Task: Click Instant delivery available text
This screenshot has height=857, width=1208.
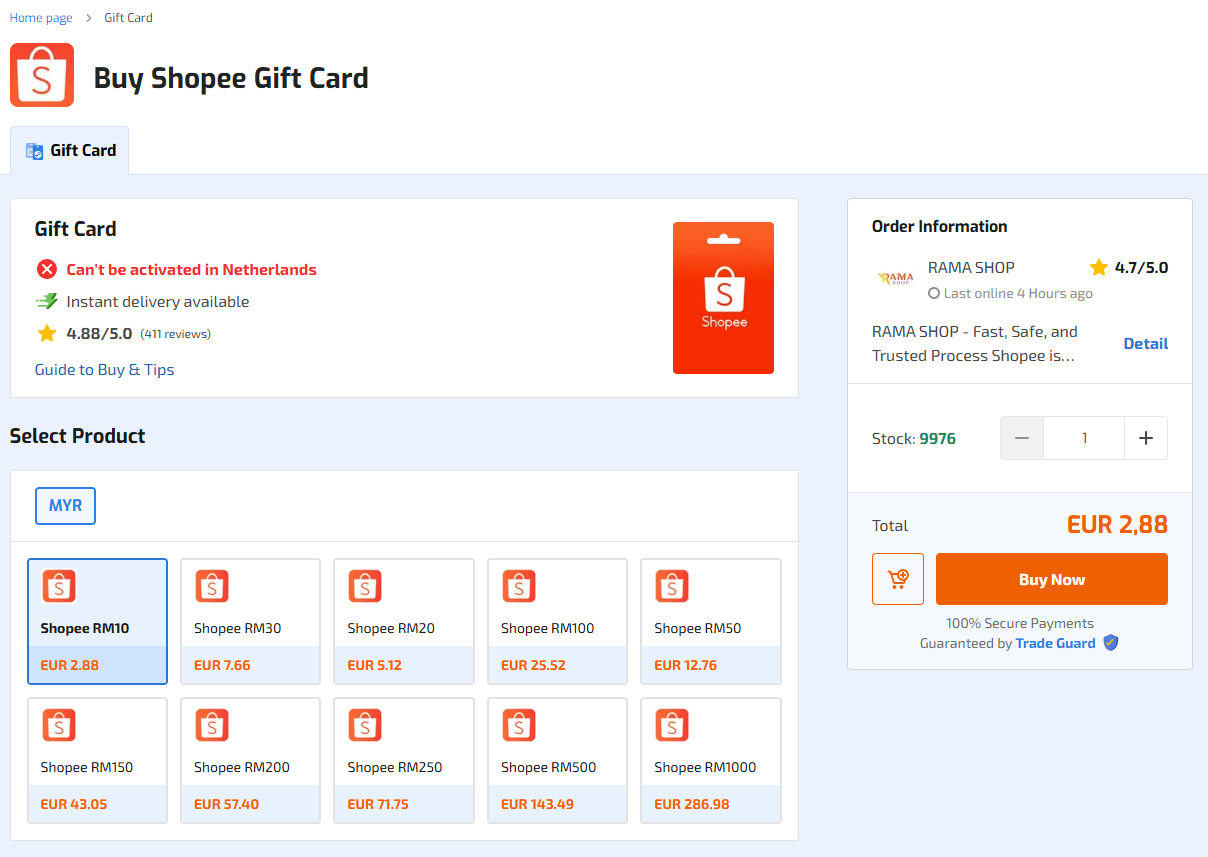Action: pyautogui.click(x=158, y=301)
